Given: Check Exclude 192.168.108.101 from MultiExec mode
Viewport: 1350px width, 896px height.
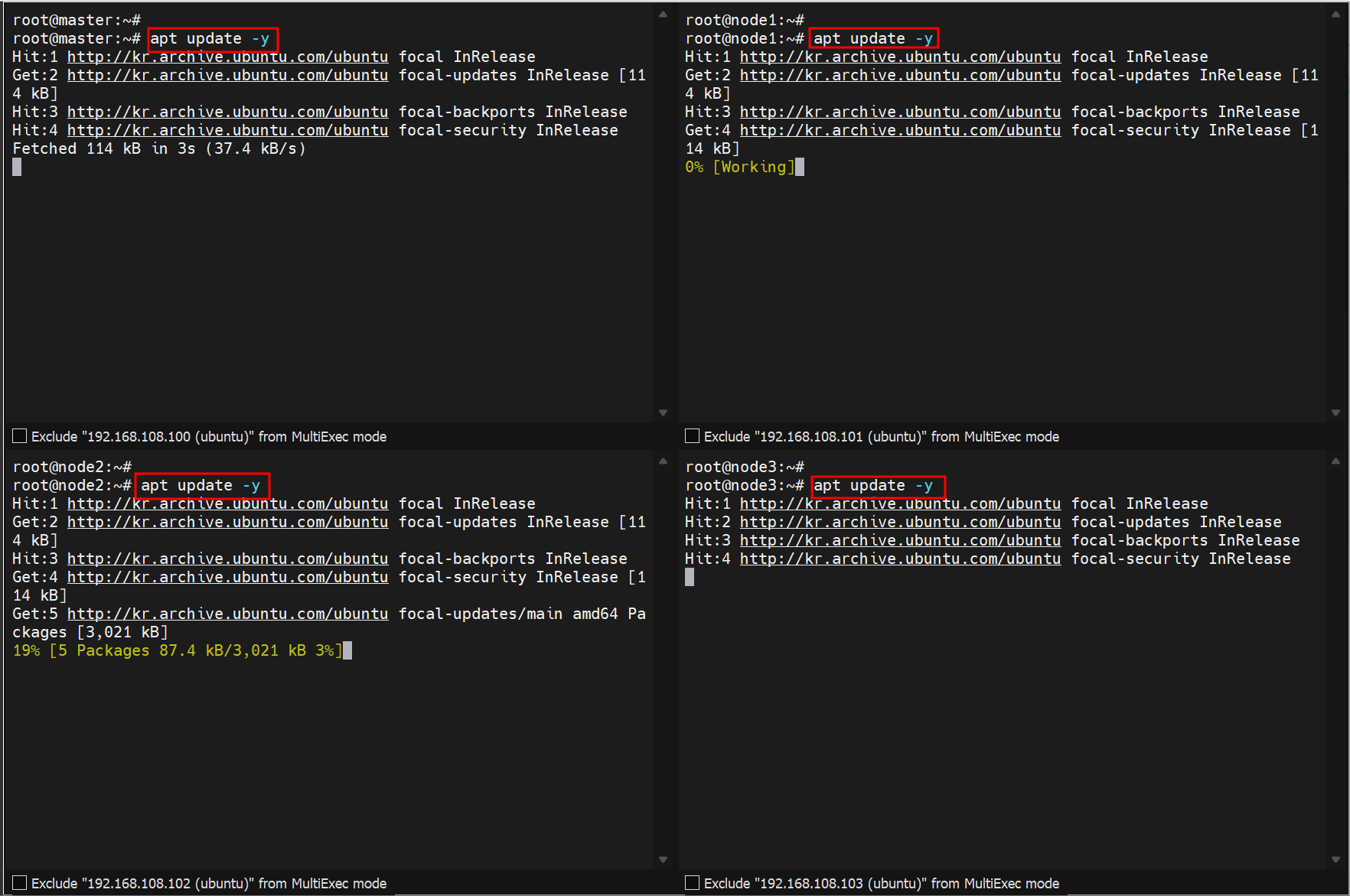Looking at the screenshot, I should [x=692, y=436].
